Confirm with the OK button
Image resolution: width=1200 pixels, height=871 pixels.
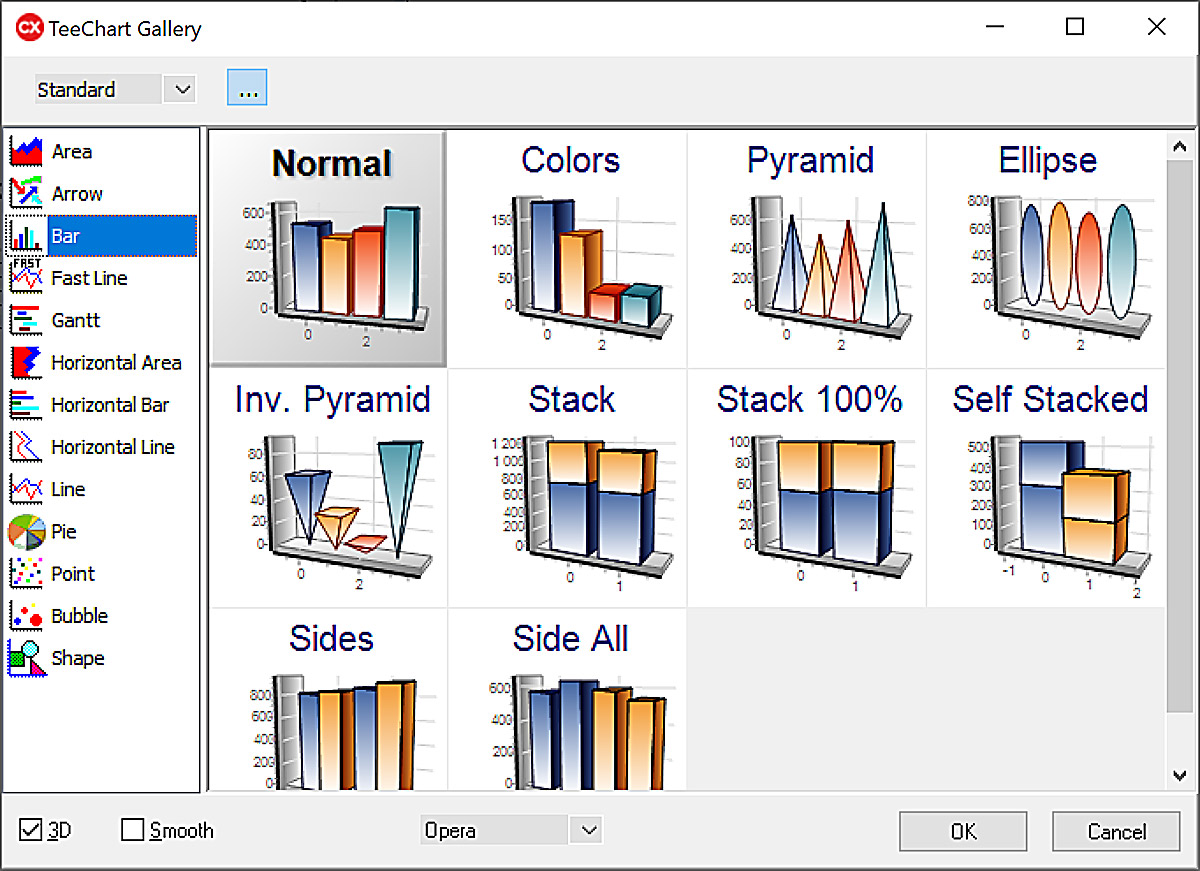(x=963, y=831)
